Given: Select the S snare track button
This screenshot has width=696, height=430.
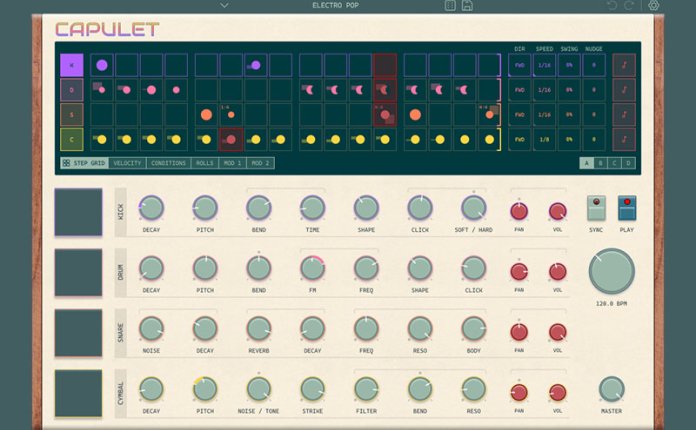Looking at the screenshot, I should [72, 115].
